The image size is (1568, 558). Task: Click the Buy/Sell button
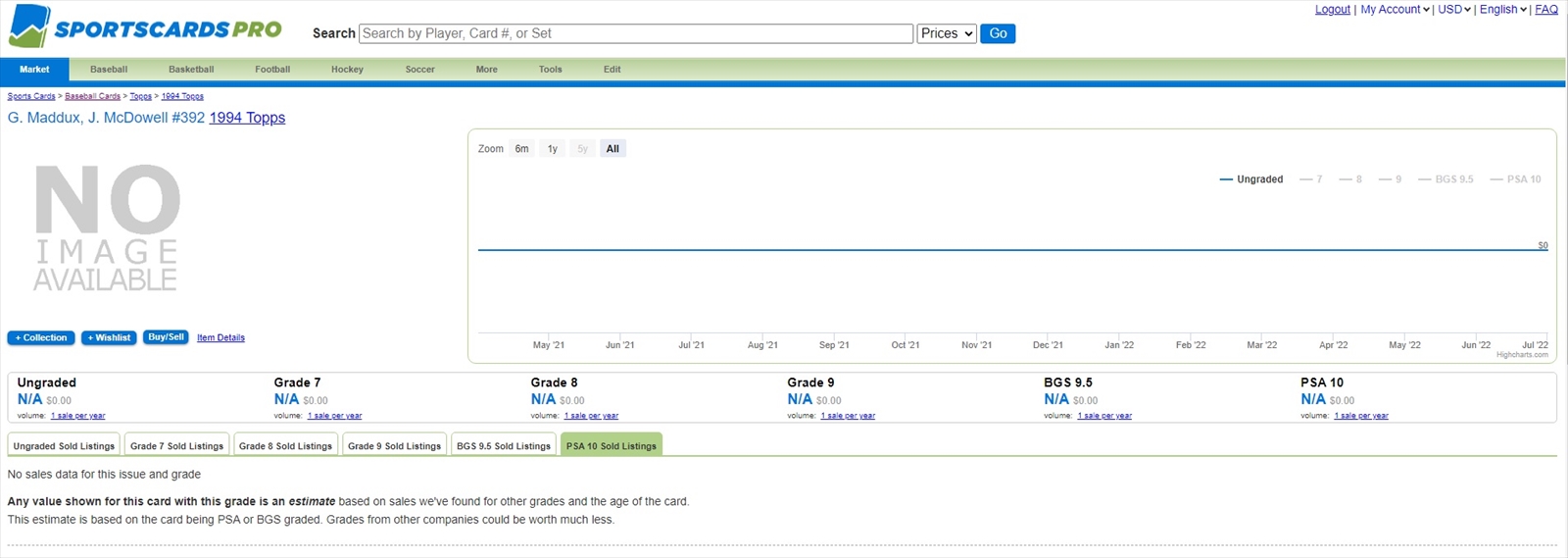tap(166, 336)
